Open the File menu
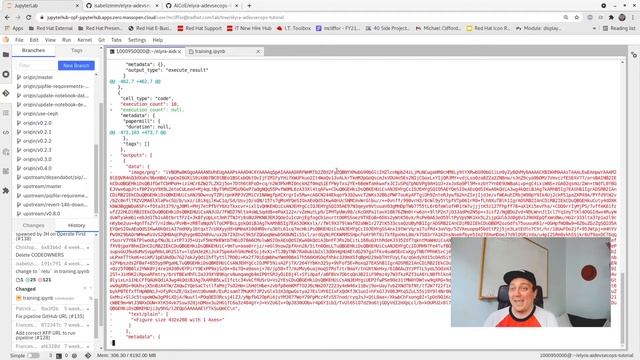The image size is (640, 360). coord(19,40)
